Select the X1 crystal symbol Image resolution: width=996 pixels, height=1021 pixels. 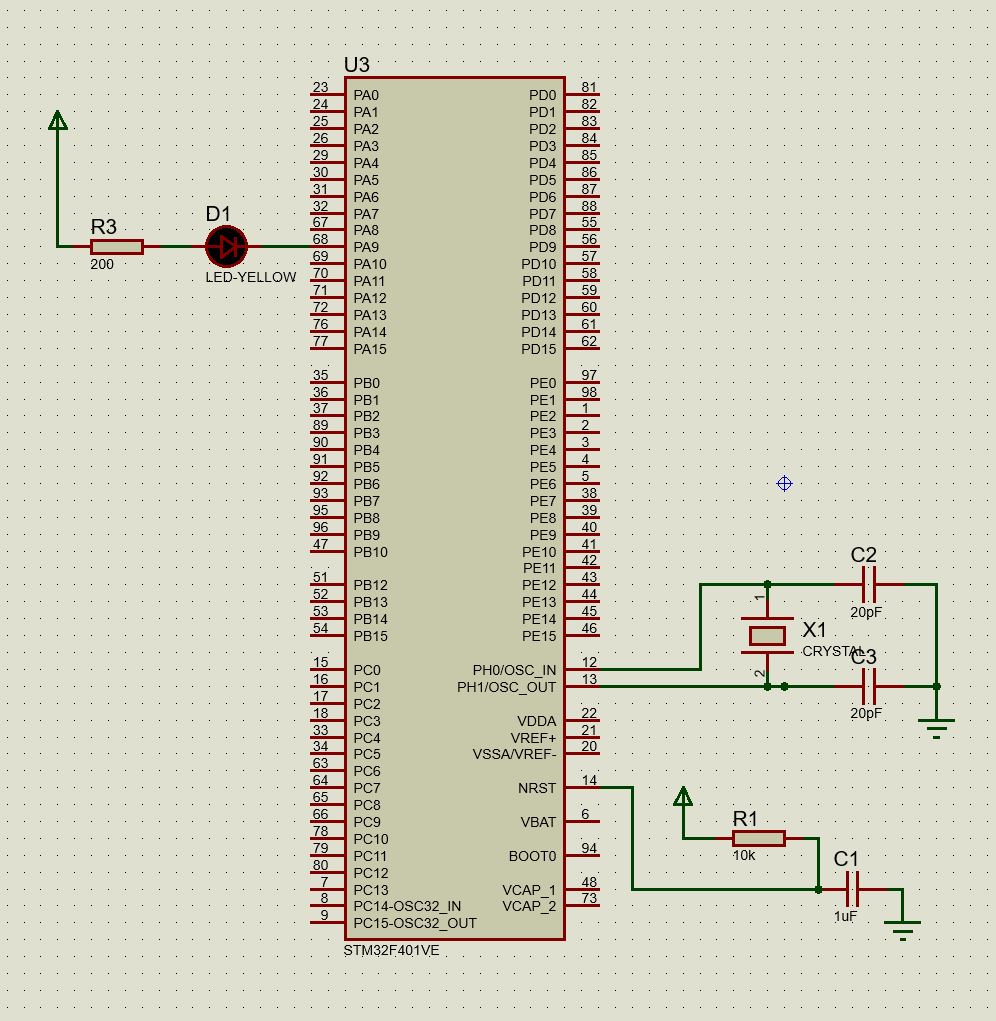coord(768,636)
